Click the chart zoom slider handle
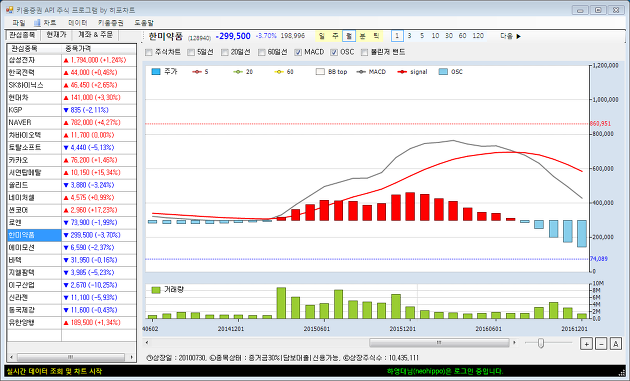 (541, 343)
